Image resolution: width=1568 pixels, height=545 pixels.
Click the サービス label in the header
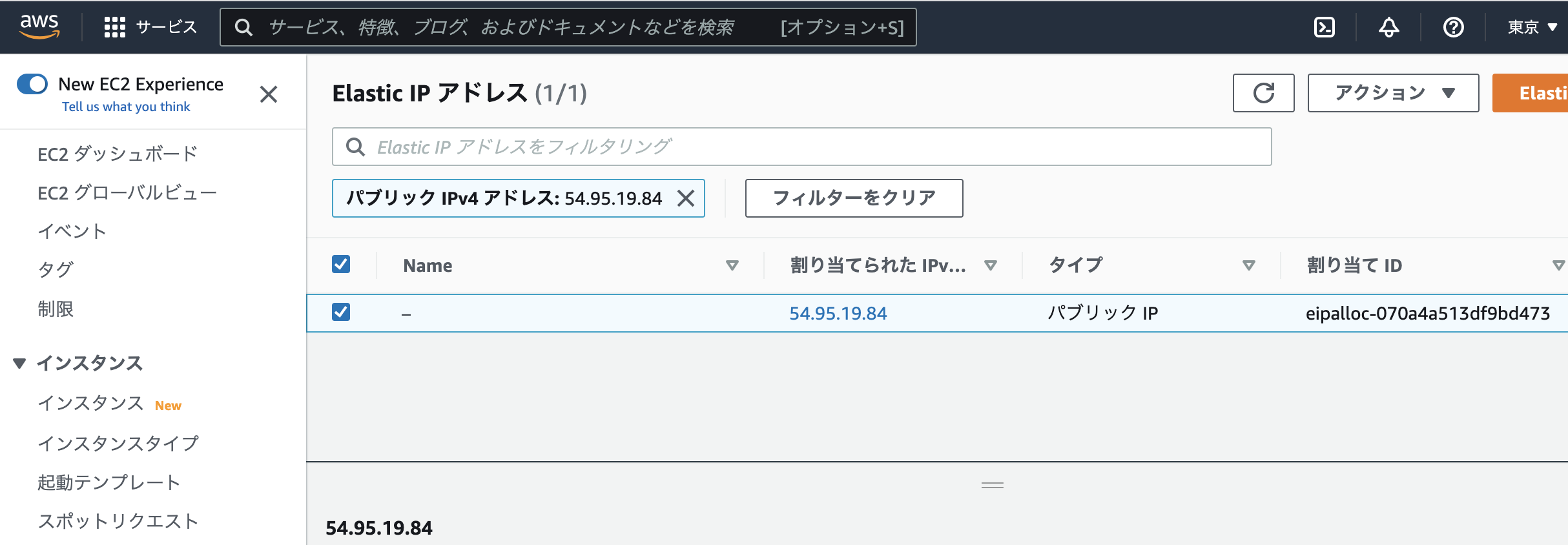pos(167,27)
